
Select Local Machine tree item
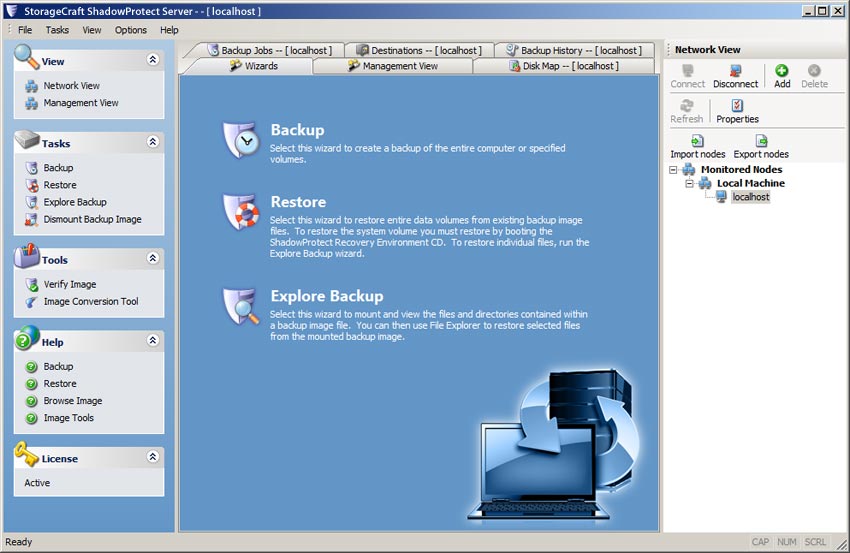coord(751,183)
